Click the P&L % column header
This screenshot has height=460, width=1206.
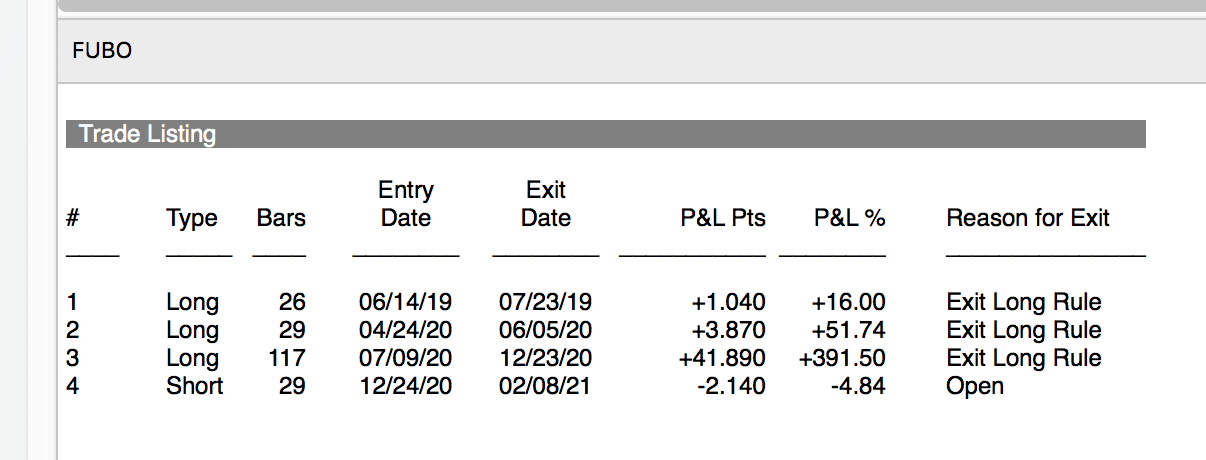[x=849, y=218]
